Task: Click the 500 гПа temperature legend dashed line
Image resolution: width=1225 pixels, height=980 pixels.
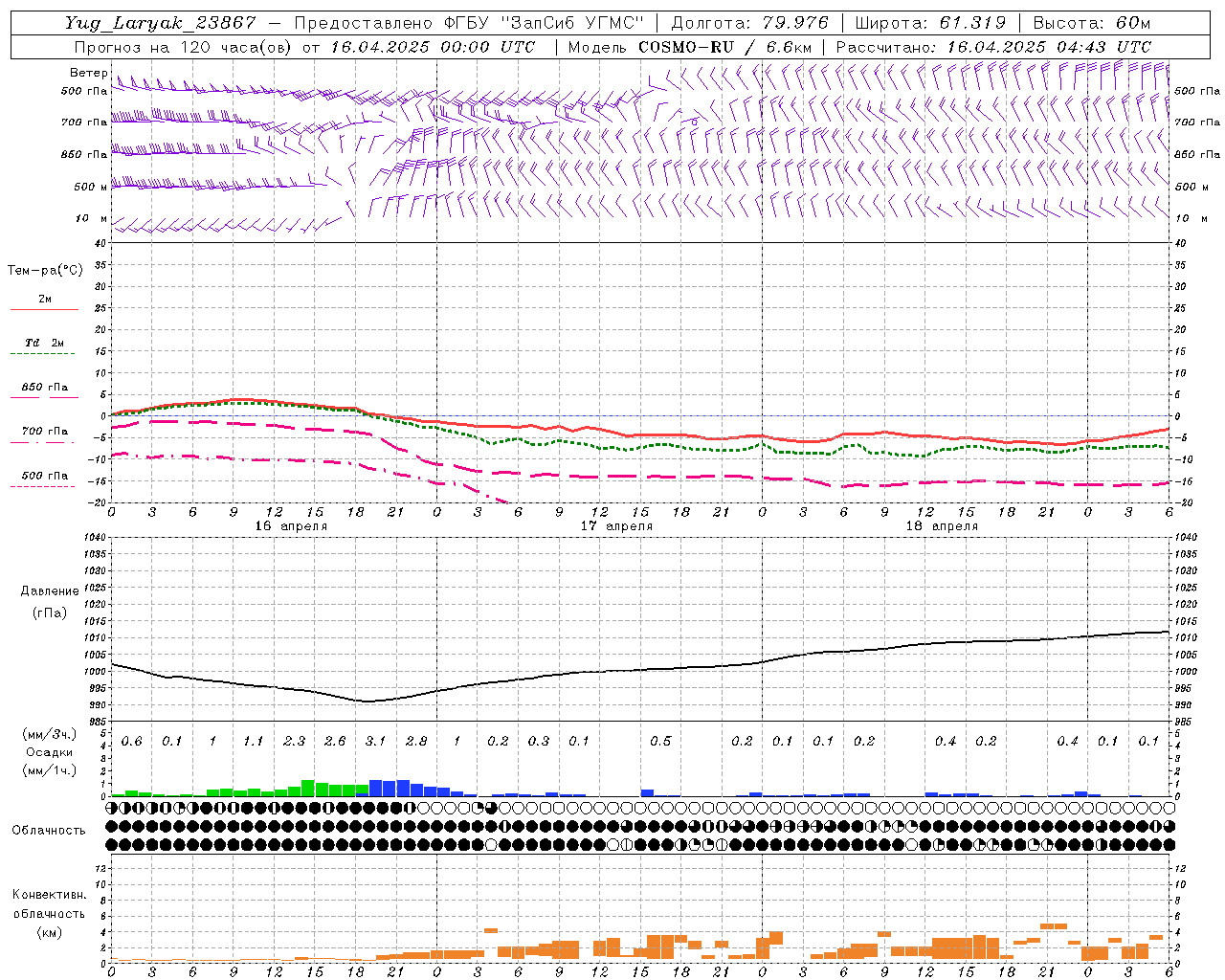Action: point(42,486)
